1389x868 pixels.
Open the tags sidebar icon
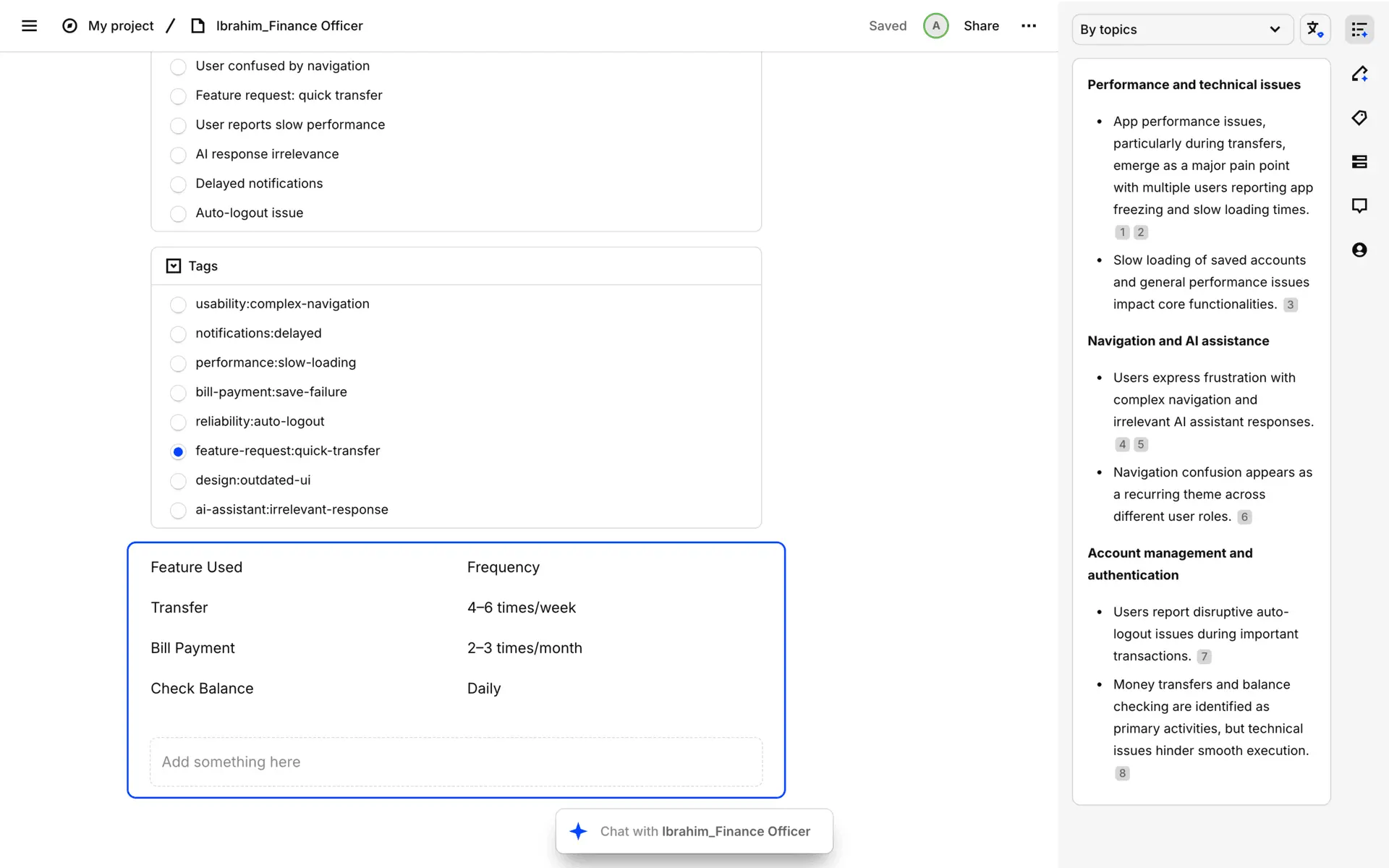pos(1359,118)
